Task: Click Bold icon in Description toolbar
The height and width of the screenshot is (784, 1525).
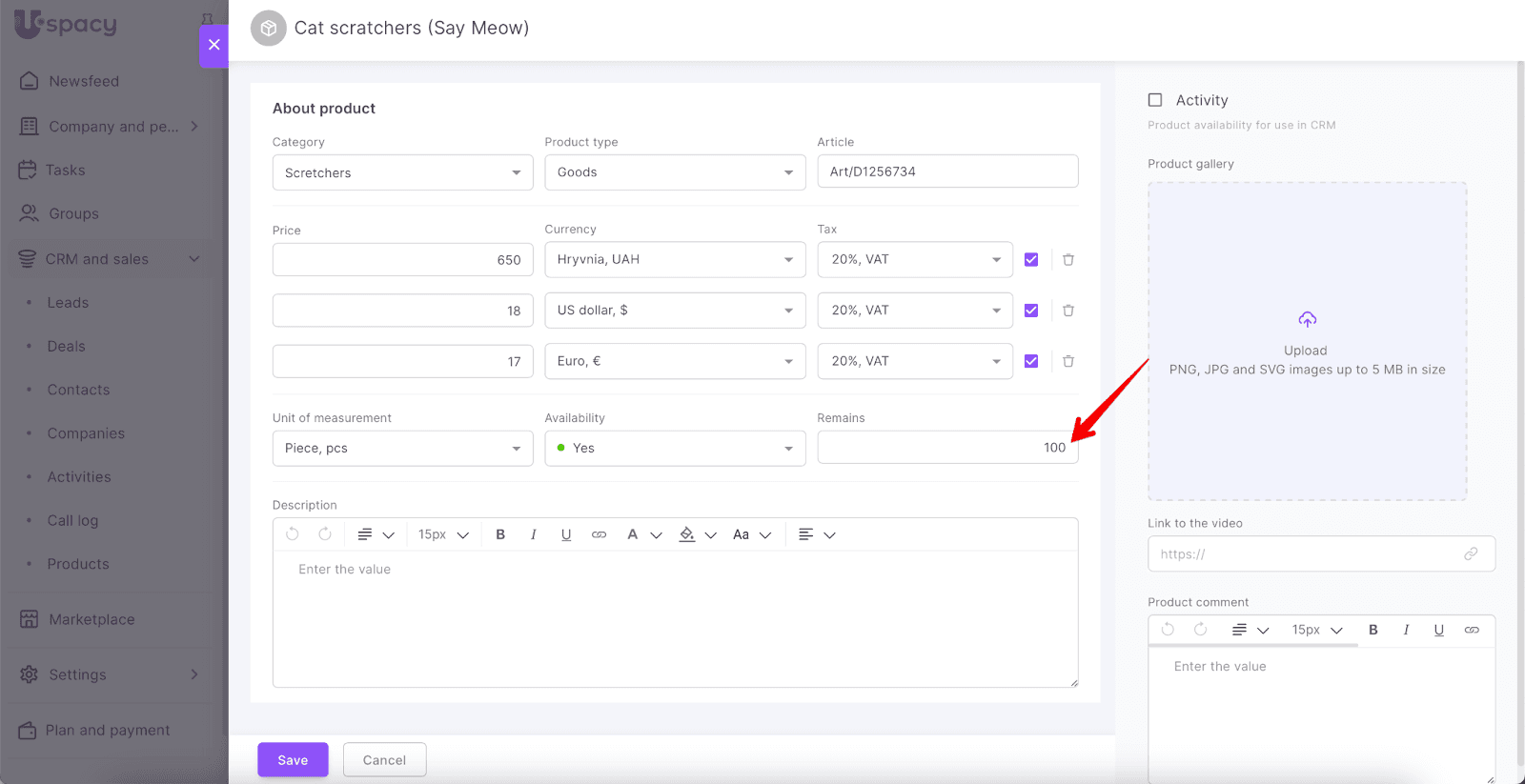Action: coord(500,534)
